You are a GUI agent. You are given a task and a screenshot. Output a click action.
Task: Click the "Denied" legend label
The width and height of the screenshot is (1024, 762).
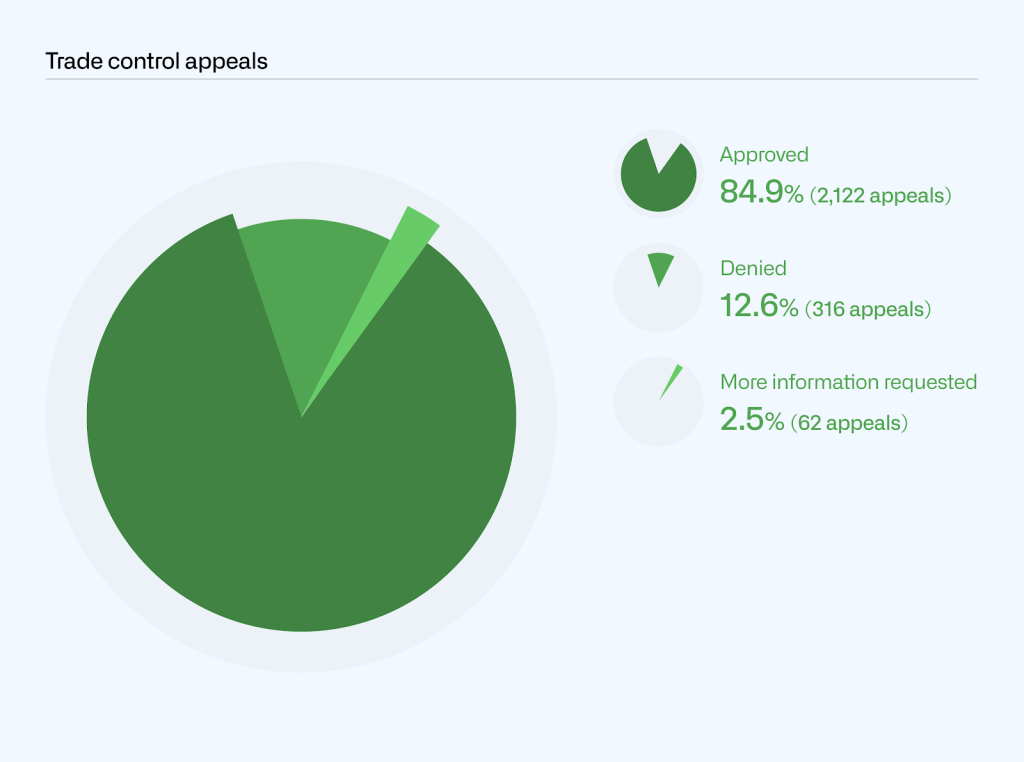tap(753, 268)
